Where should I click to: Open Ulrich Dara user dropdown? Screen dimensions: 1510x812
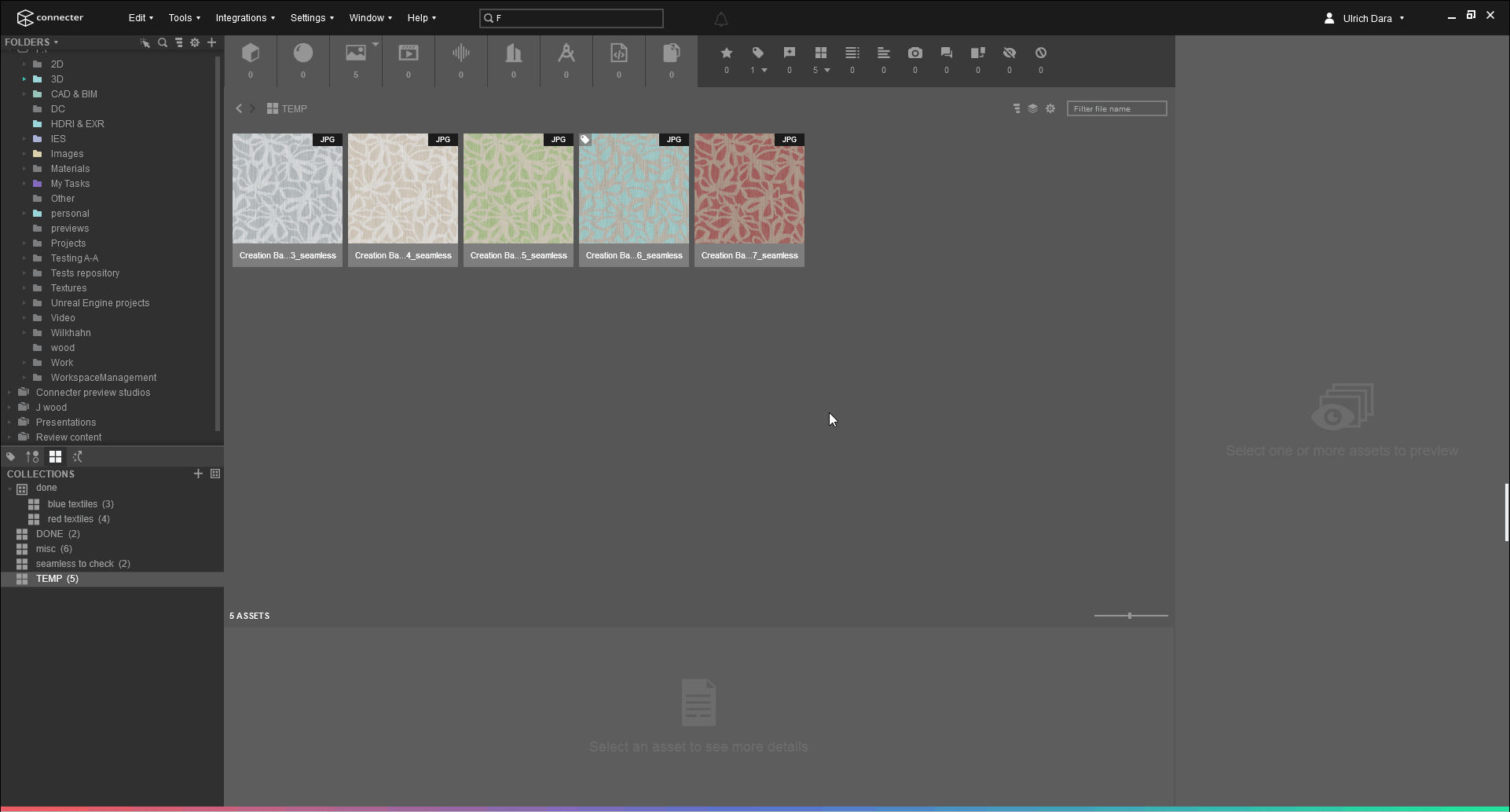pos(1365,18)
